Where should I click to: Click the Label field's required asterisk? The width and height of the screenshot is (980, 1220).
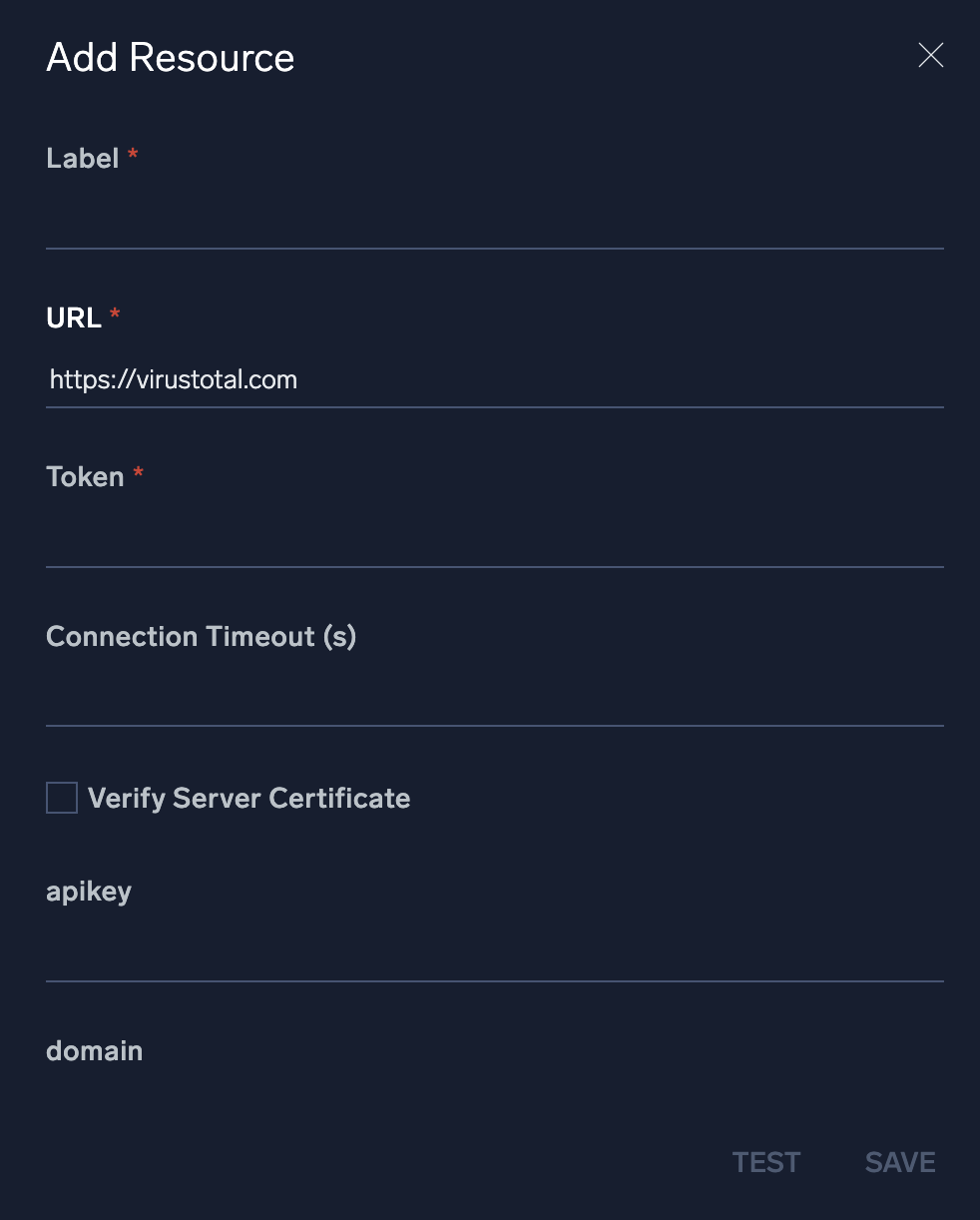pos(132,155)
